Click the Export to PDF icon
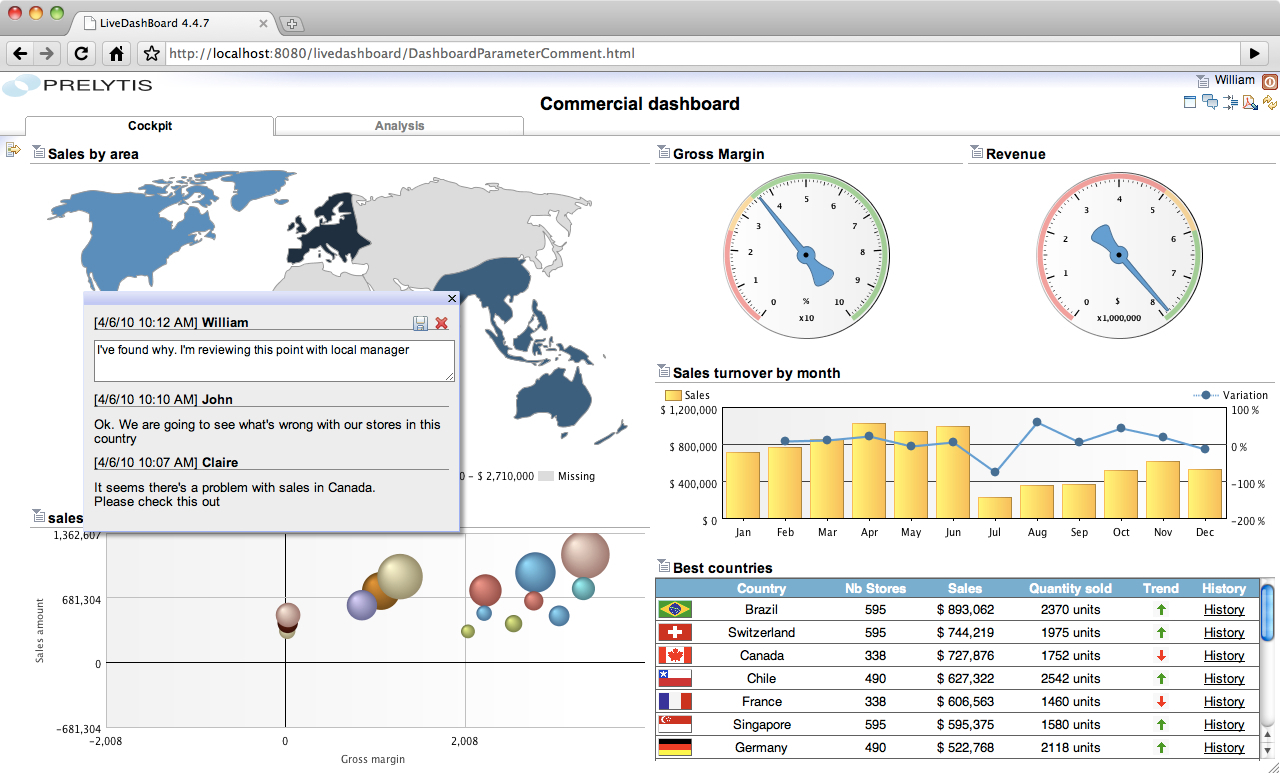The height and width of the screenshot is (774, 1280). pyautogui.click(x=1250, y=102)
